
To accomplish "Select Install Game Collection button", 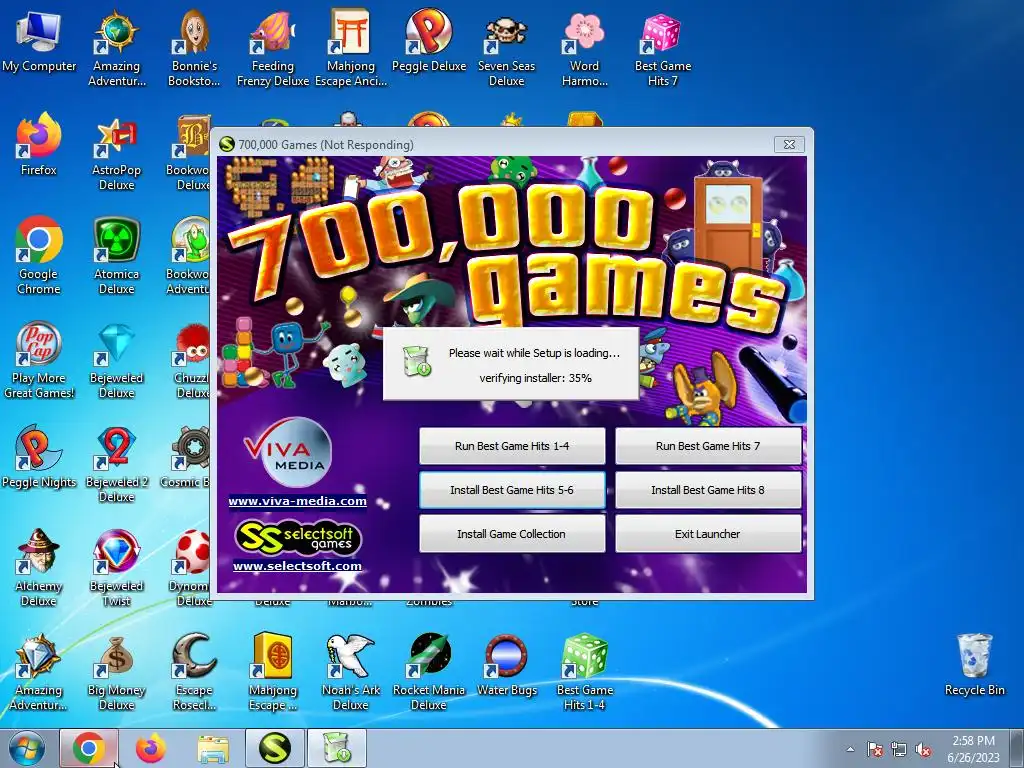I will click(512, 534).
